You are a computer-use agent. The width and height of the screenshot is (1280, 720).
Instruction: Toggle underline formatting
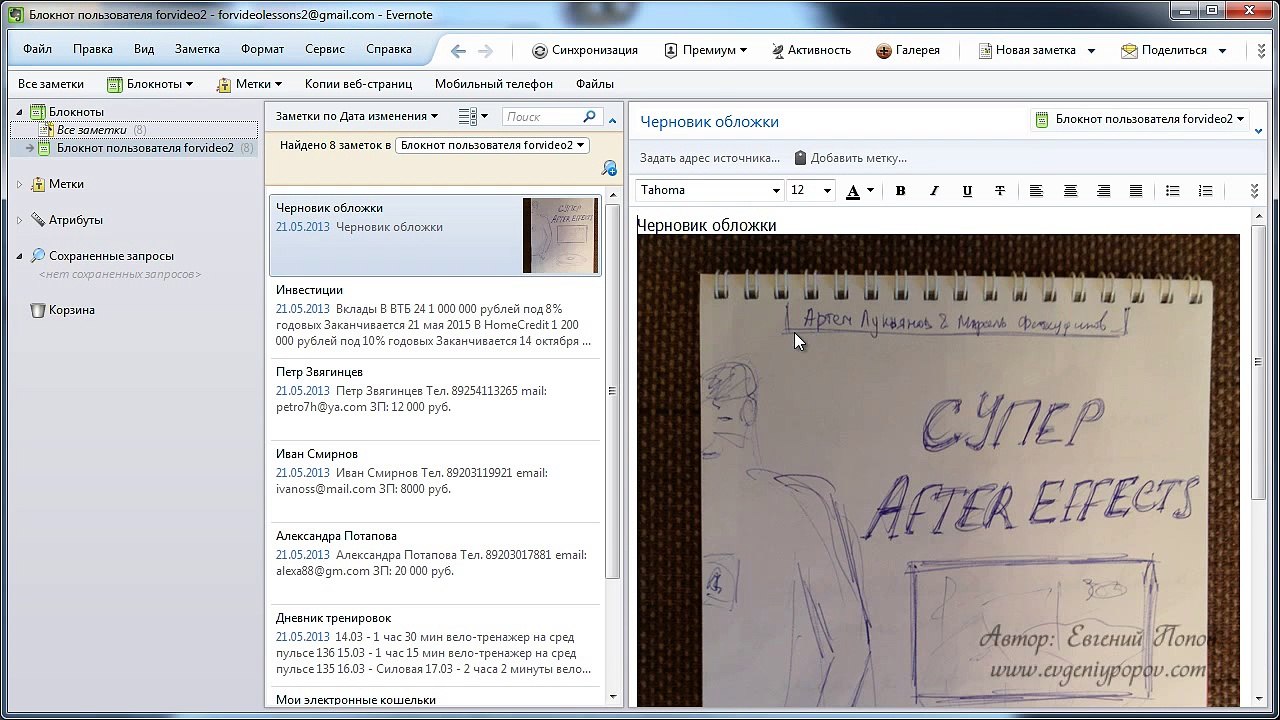click(967, 191)
